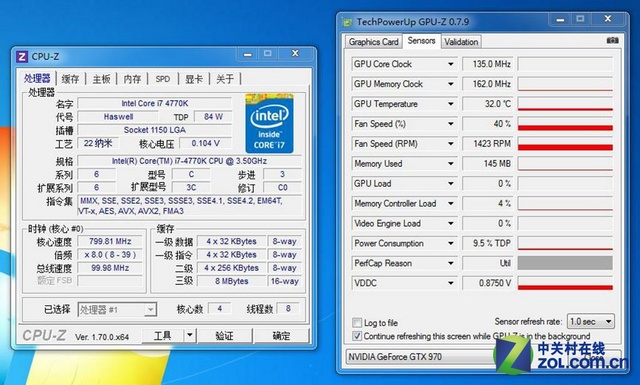
Task: Open the CPU-Z 处理器 #1 selection dropdown
Action: [x=117, y=309]
